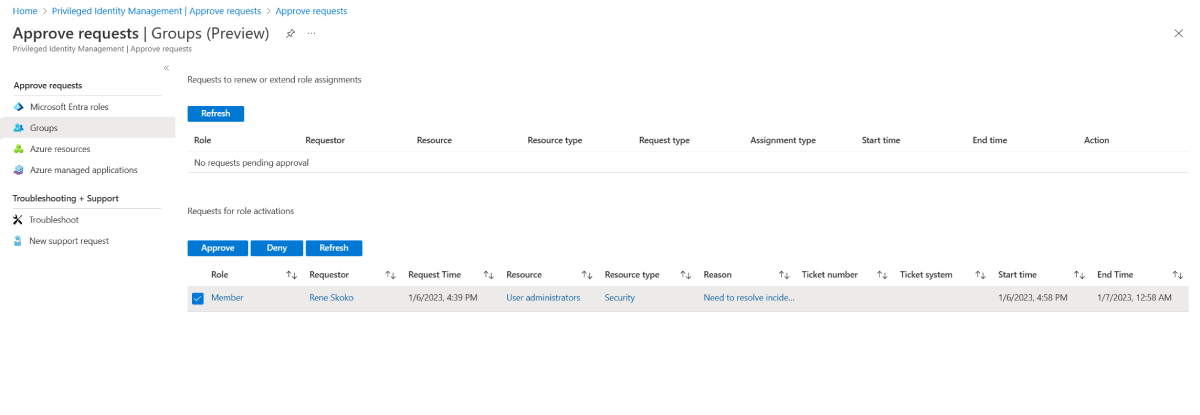Image resolution: width=1200 pixels, height=415 pixels.
Task: Click 'Requests for role activations' heading
Action: click(241, 212)
